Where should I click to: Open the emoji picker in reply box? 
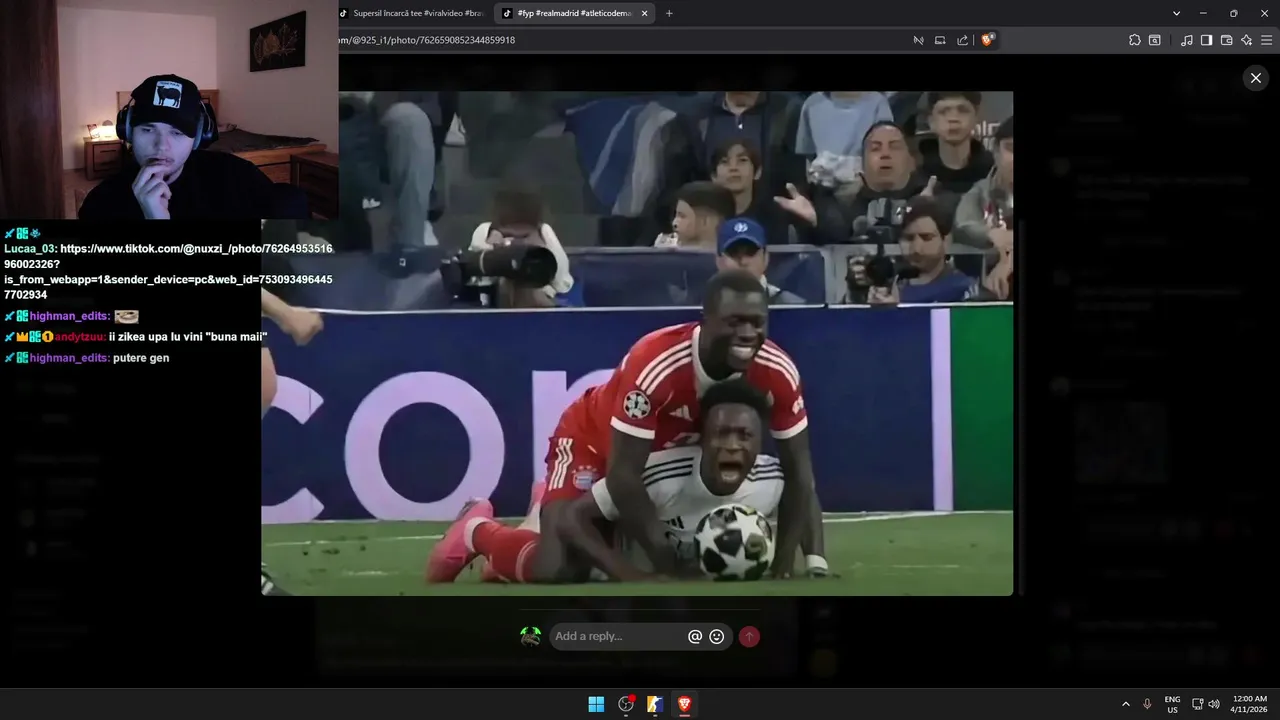coord(717,636)
